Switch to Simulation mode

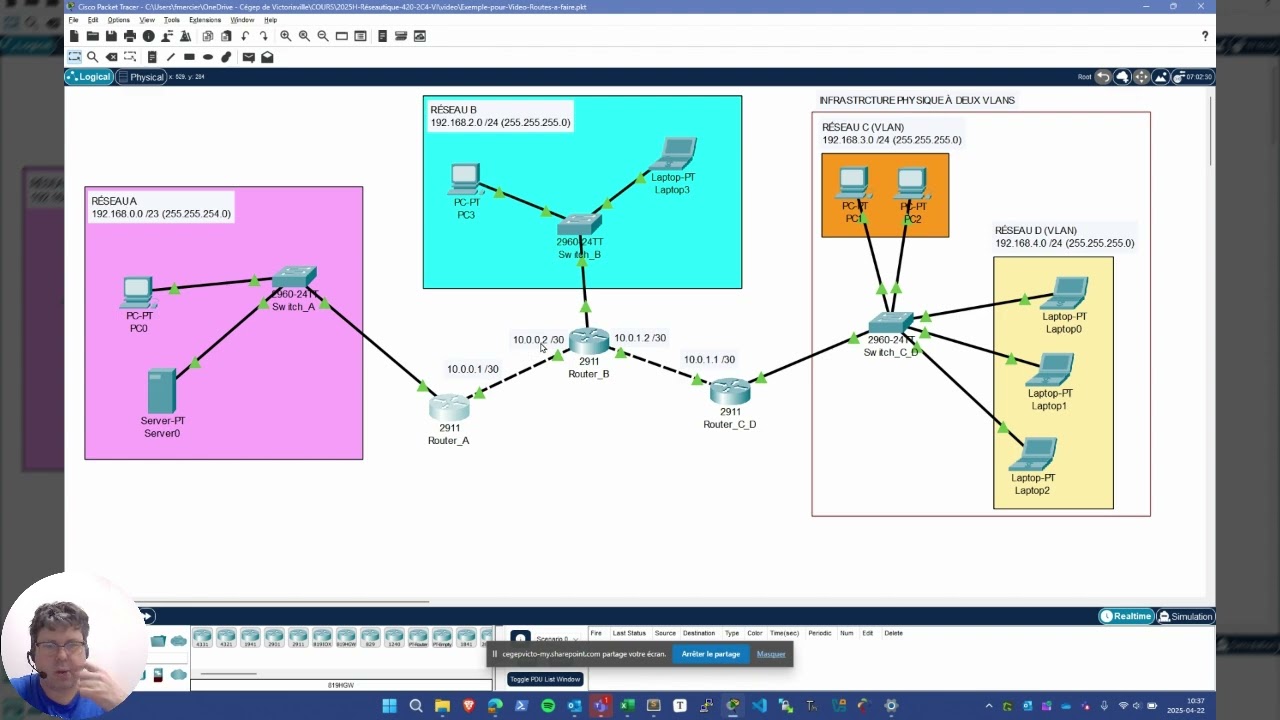(1185, 616)
